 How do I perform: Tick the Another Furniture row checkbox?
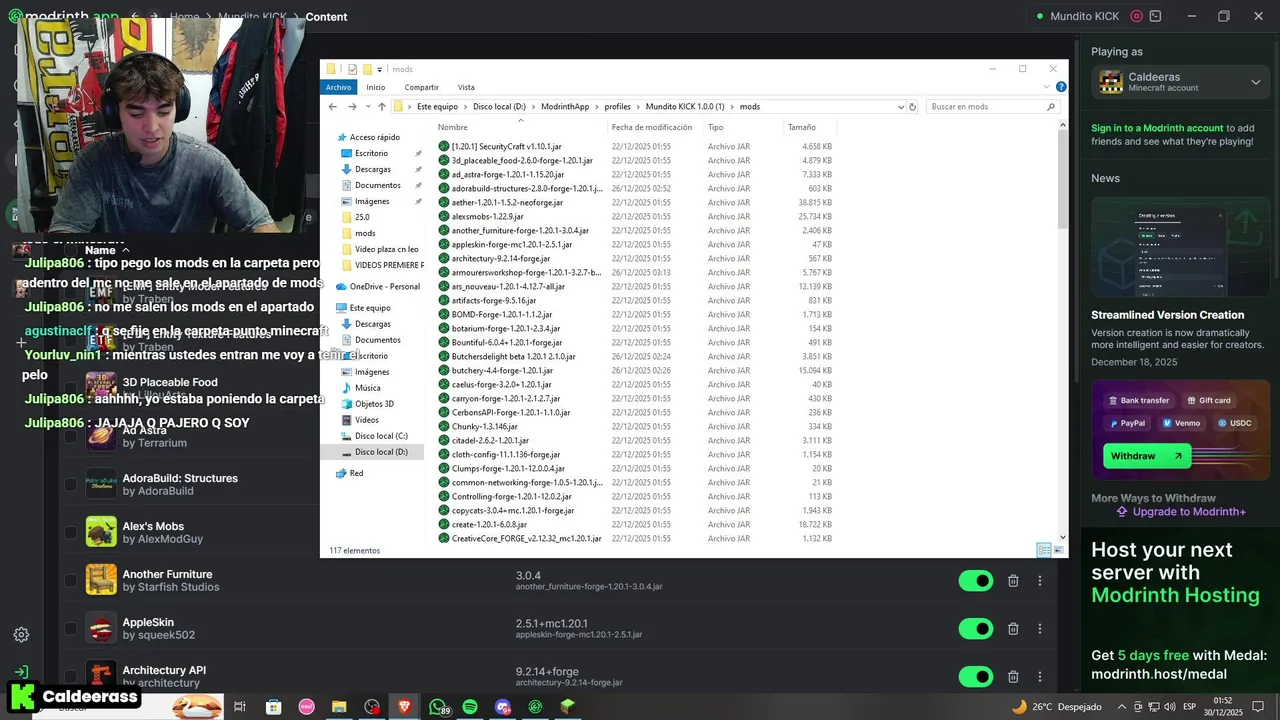point(70,581)
